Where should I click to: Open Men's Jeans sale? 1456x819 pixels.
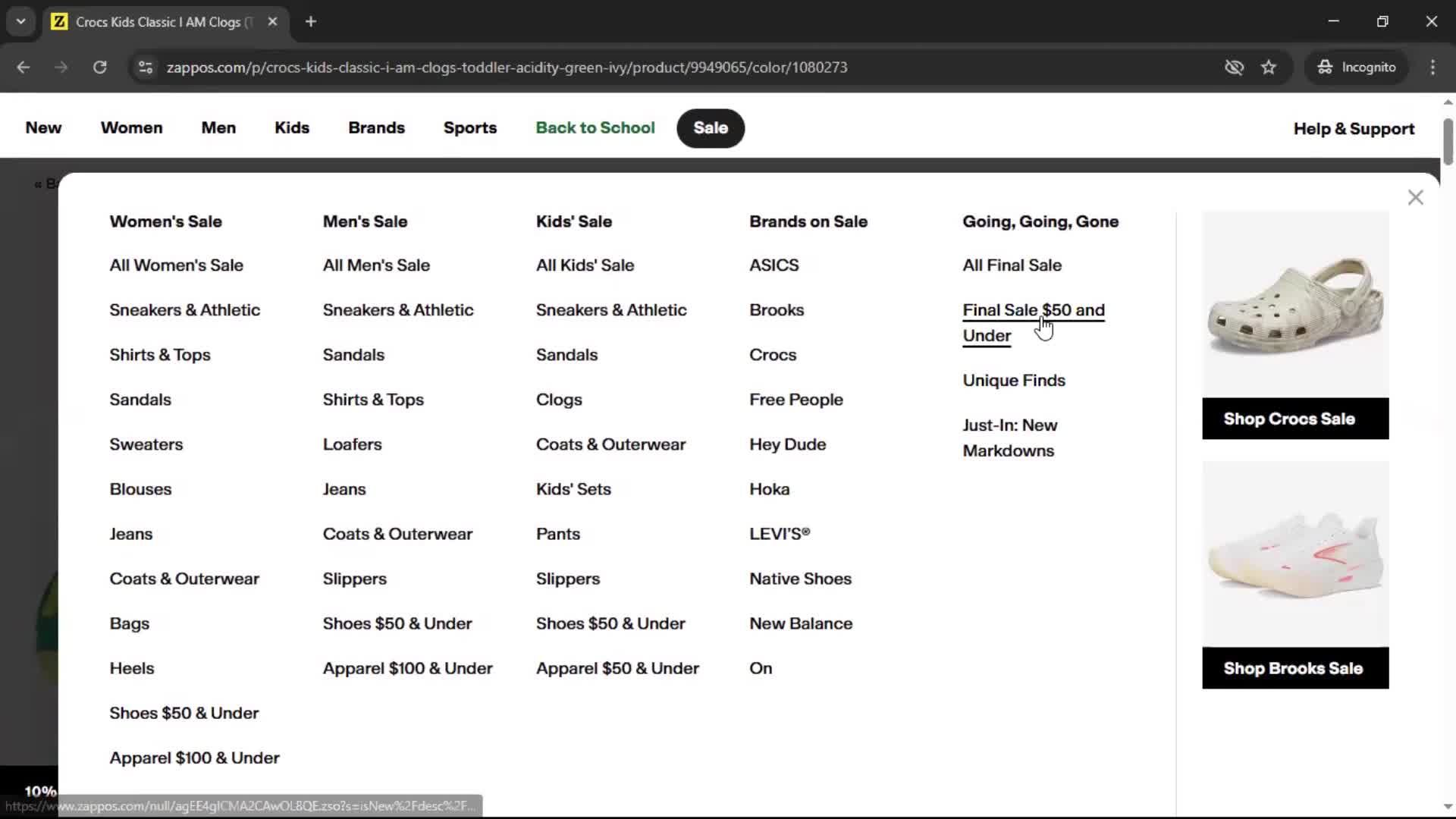coord(344,489)
